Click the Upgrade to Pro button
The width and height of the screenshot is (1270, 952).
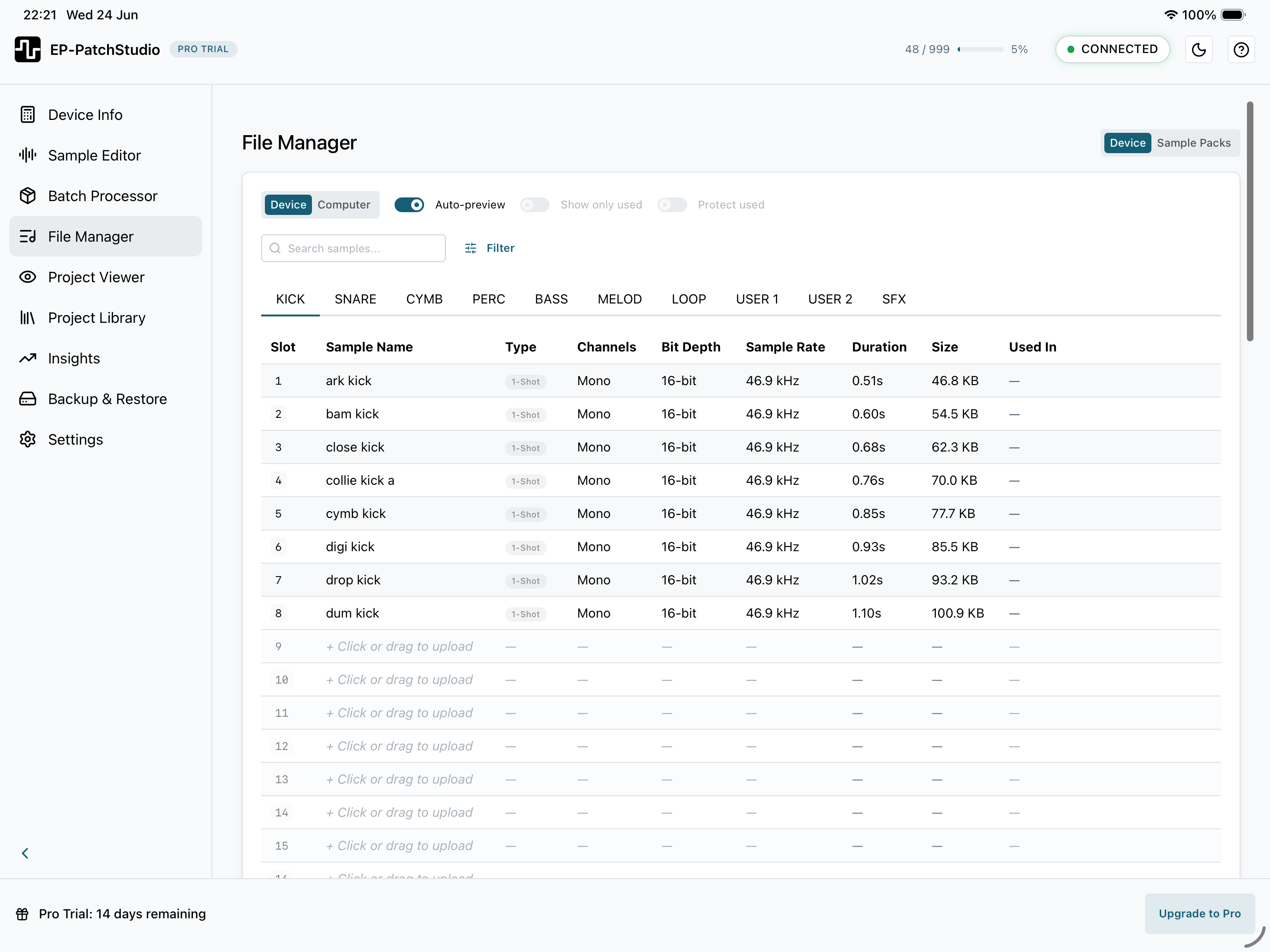point(1199,914)
